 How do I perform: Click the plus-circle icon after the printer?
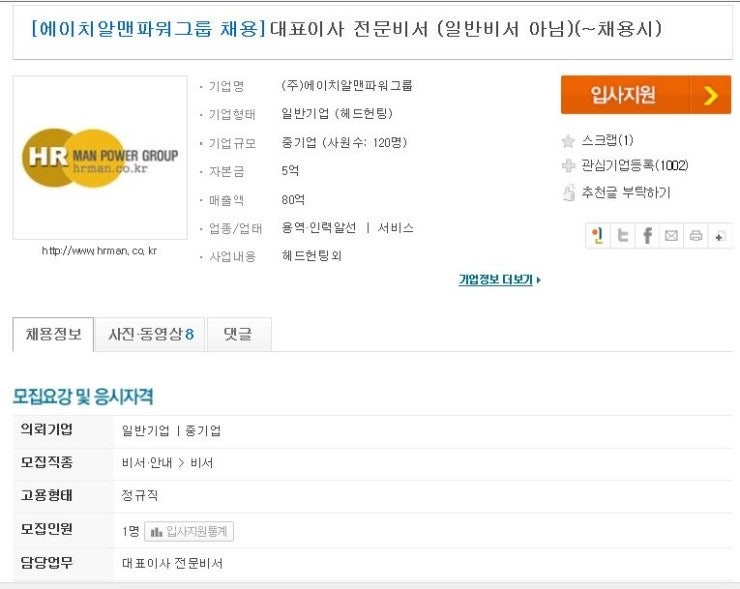point(720,235)
